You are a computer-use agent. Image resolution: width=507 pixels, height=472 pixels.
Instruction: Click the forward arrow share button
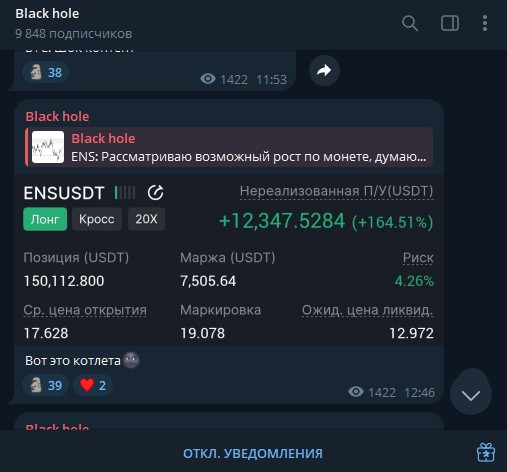coord(324,71)
